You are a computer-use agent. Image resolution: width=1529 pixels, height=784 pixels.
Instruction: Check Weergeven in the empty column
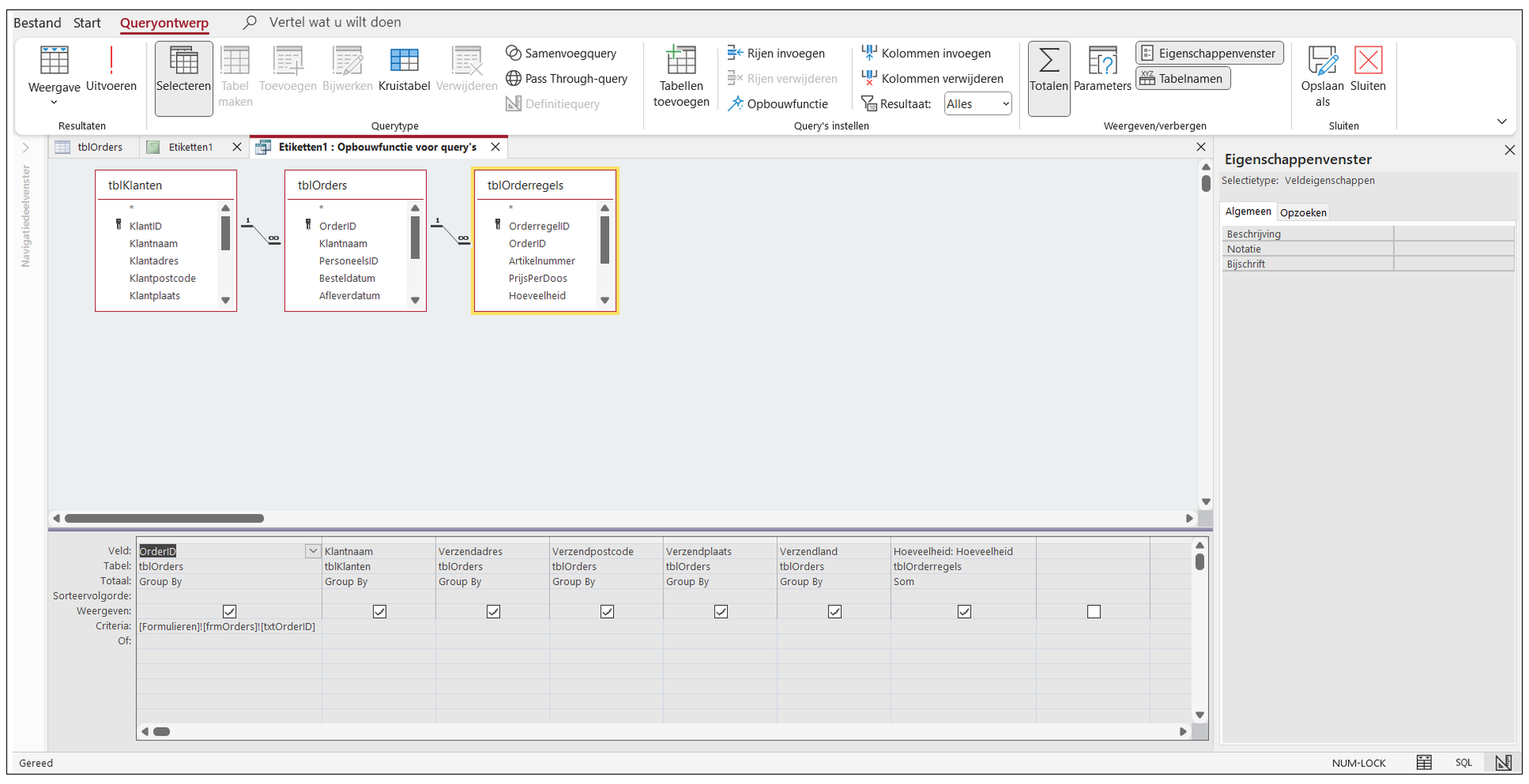[x=1094, y=611]
